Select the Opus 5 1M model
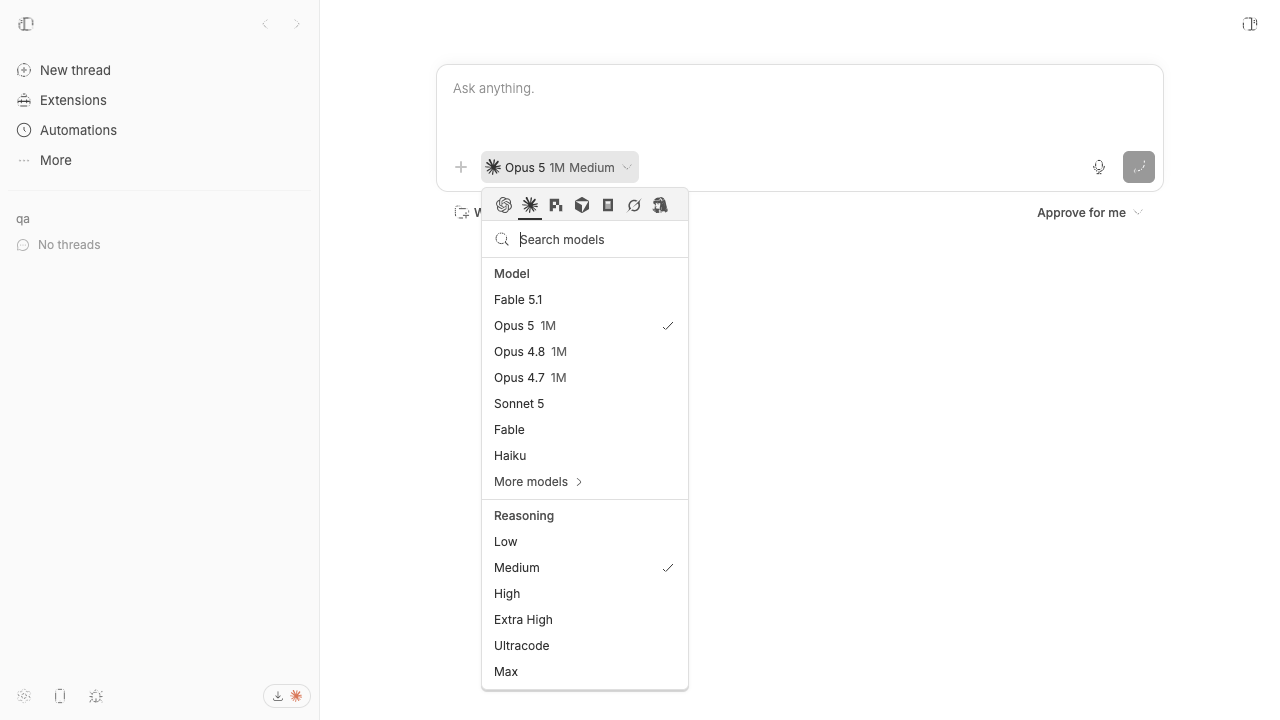1280x720 pixels. (x=585, y=325)
